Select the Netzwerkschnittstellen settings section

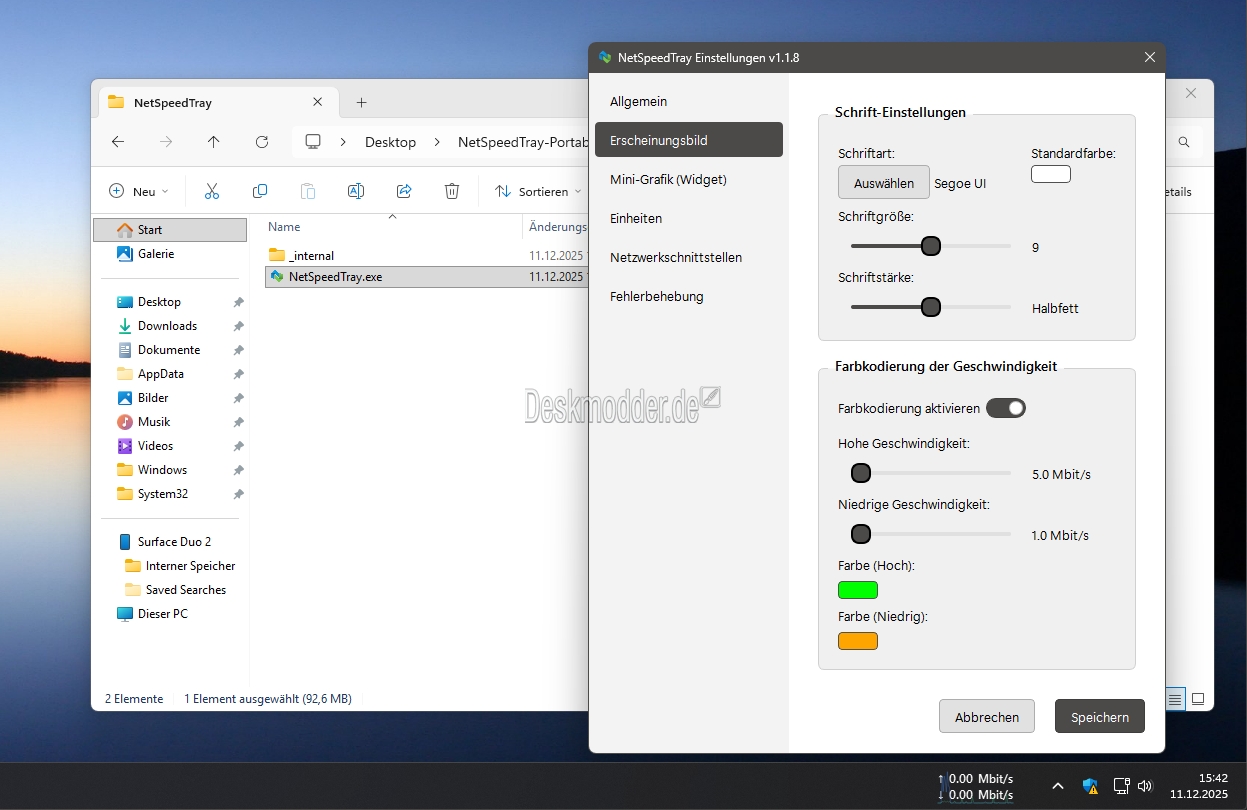(x=676, y=257)
